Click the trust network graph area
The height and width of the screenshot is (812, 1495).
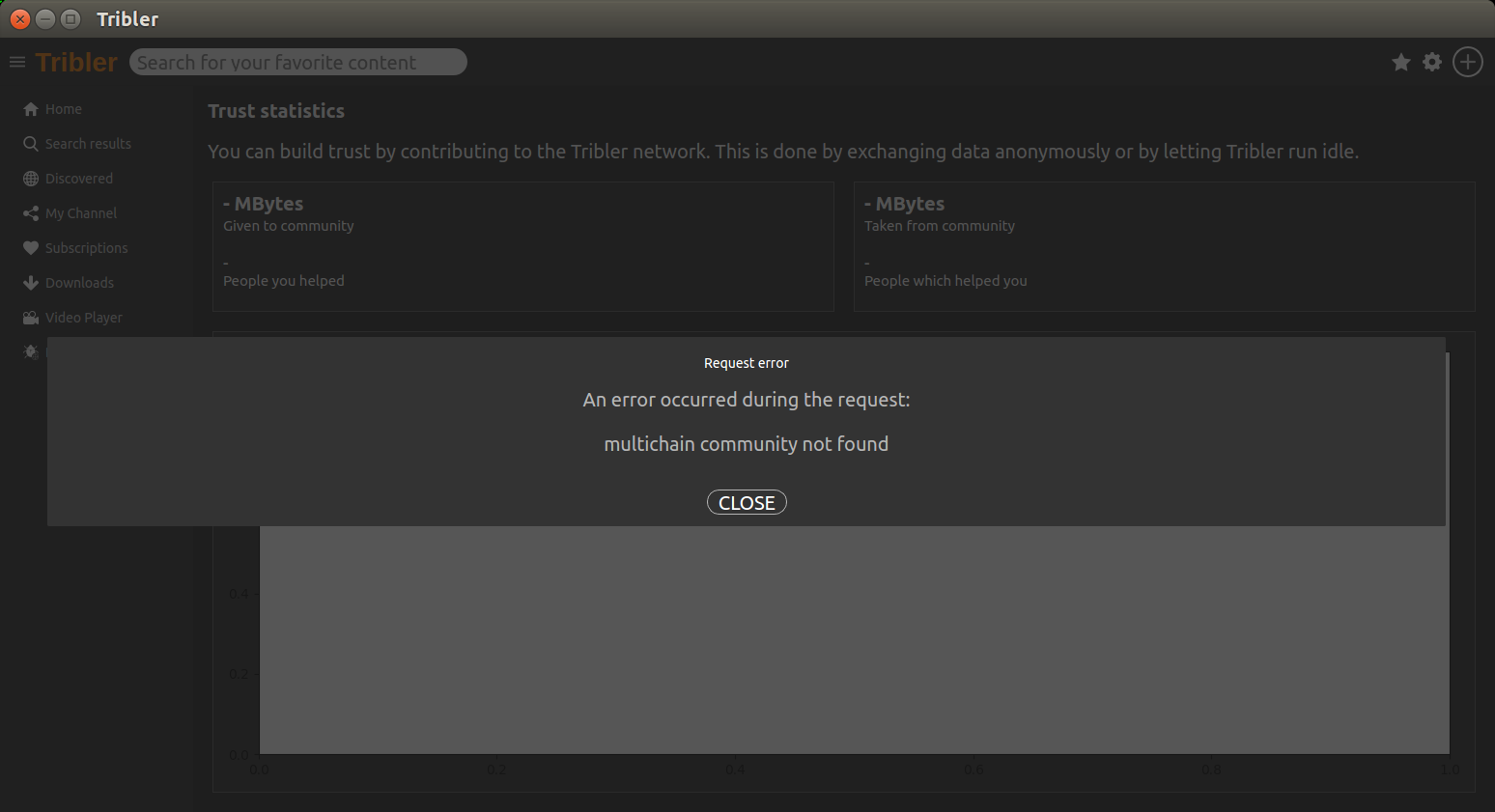(x=854, y=637)
